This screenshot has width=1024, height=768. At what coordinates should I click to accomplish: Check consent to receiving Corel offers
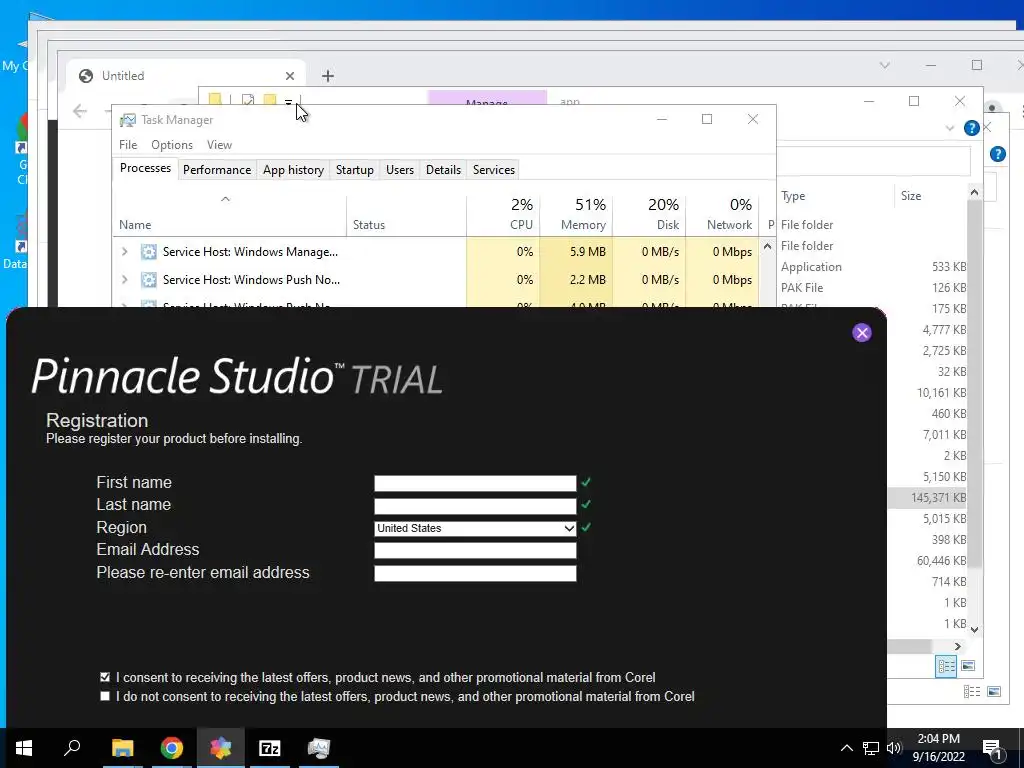pyautogui.click(x=105, y=677)
